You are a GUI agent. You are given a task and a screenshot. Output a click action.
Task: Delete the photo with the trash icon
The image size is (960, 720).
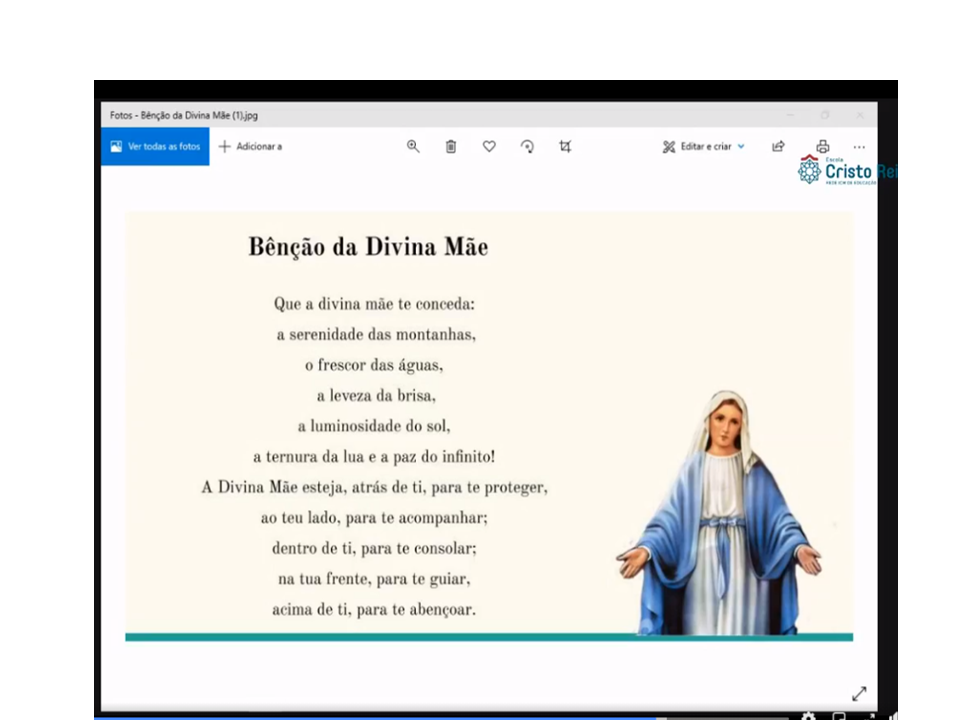click(x=451, y=146)
